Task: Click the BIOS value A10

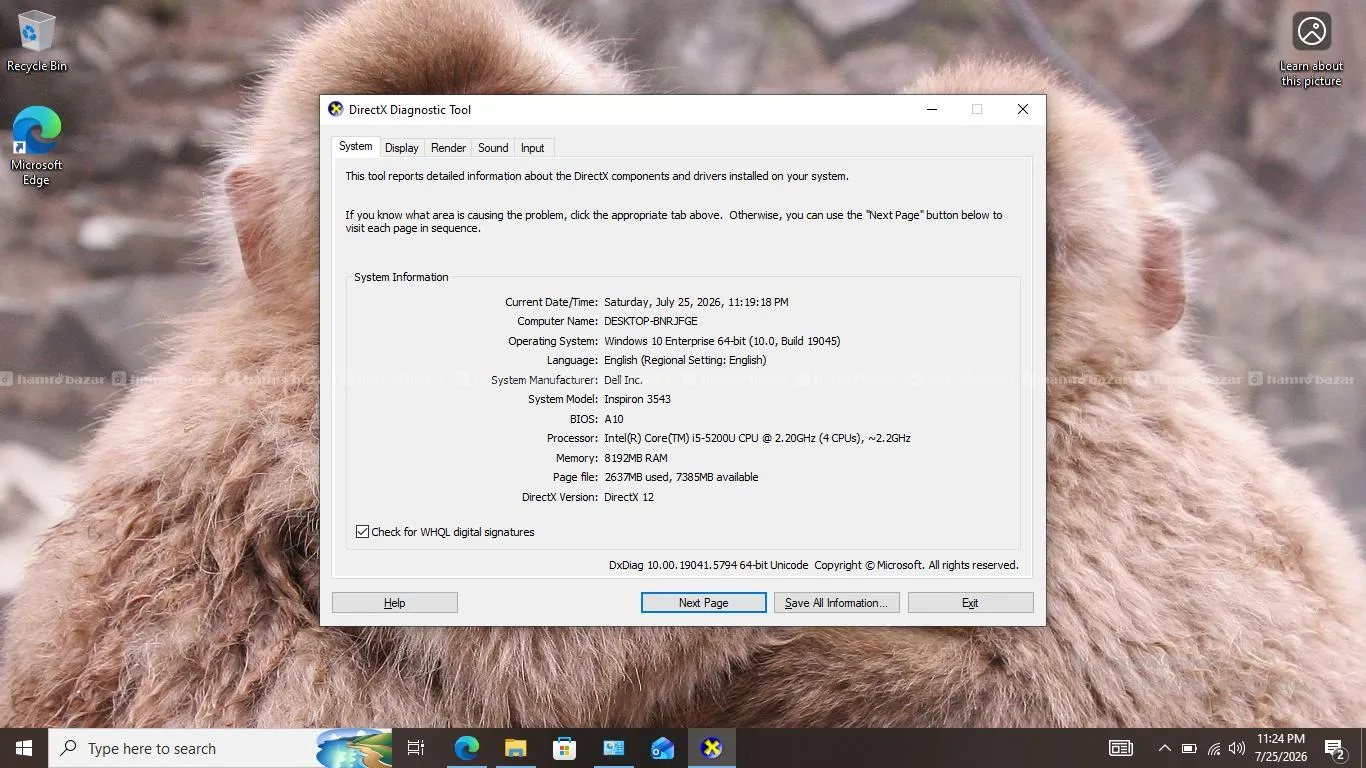Action: point(614,419)
